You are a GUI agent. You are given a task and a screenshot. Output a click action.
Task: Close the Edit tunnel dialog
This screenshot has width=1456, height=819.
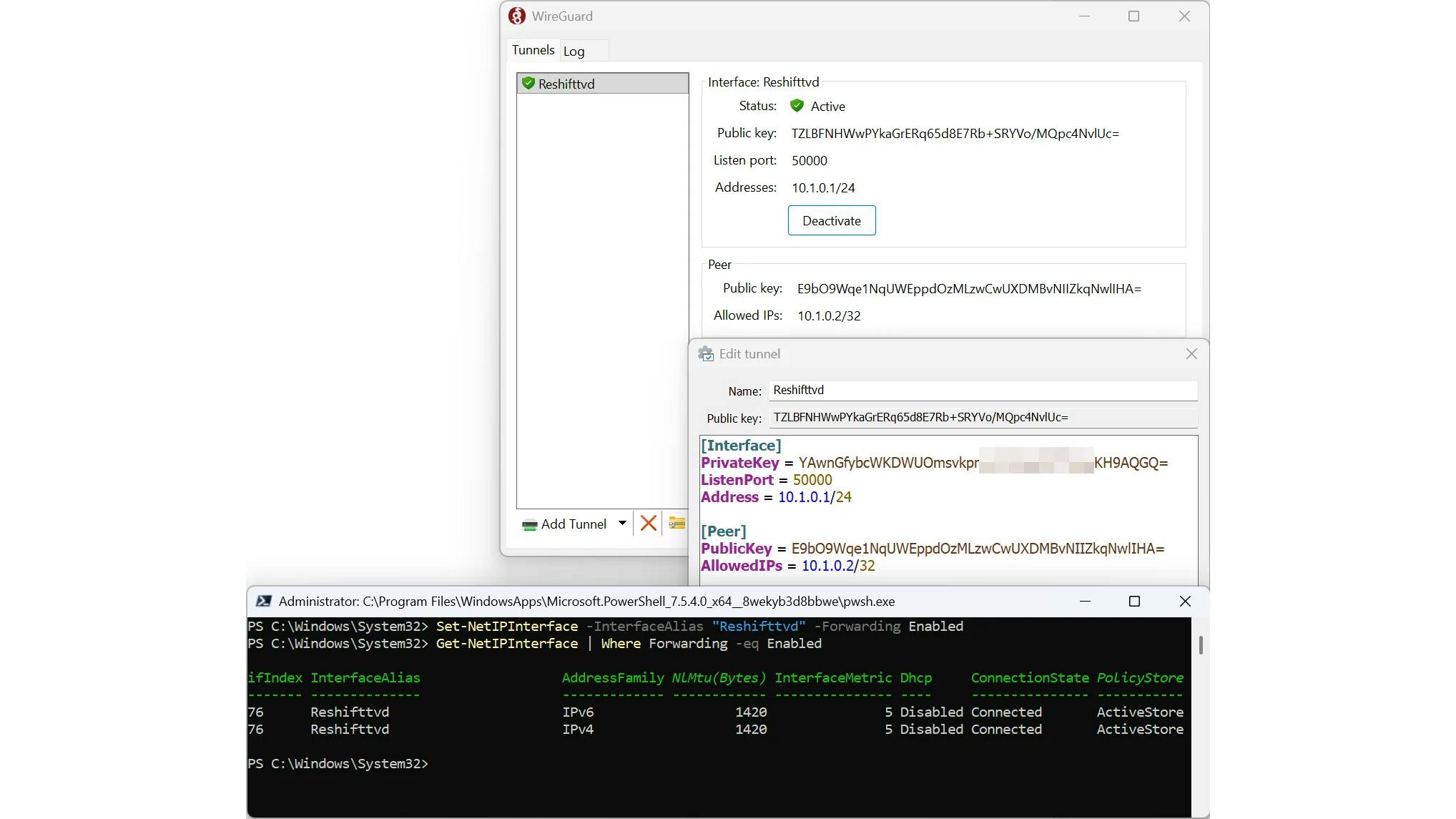(x=1191, y=354)
